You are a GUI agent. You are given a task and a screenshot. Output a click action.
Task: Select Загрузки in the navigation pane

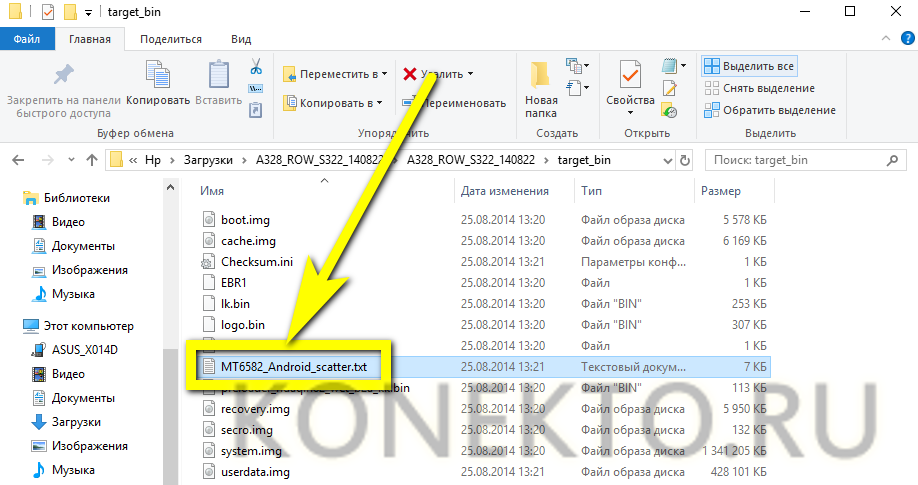74,420
